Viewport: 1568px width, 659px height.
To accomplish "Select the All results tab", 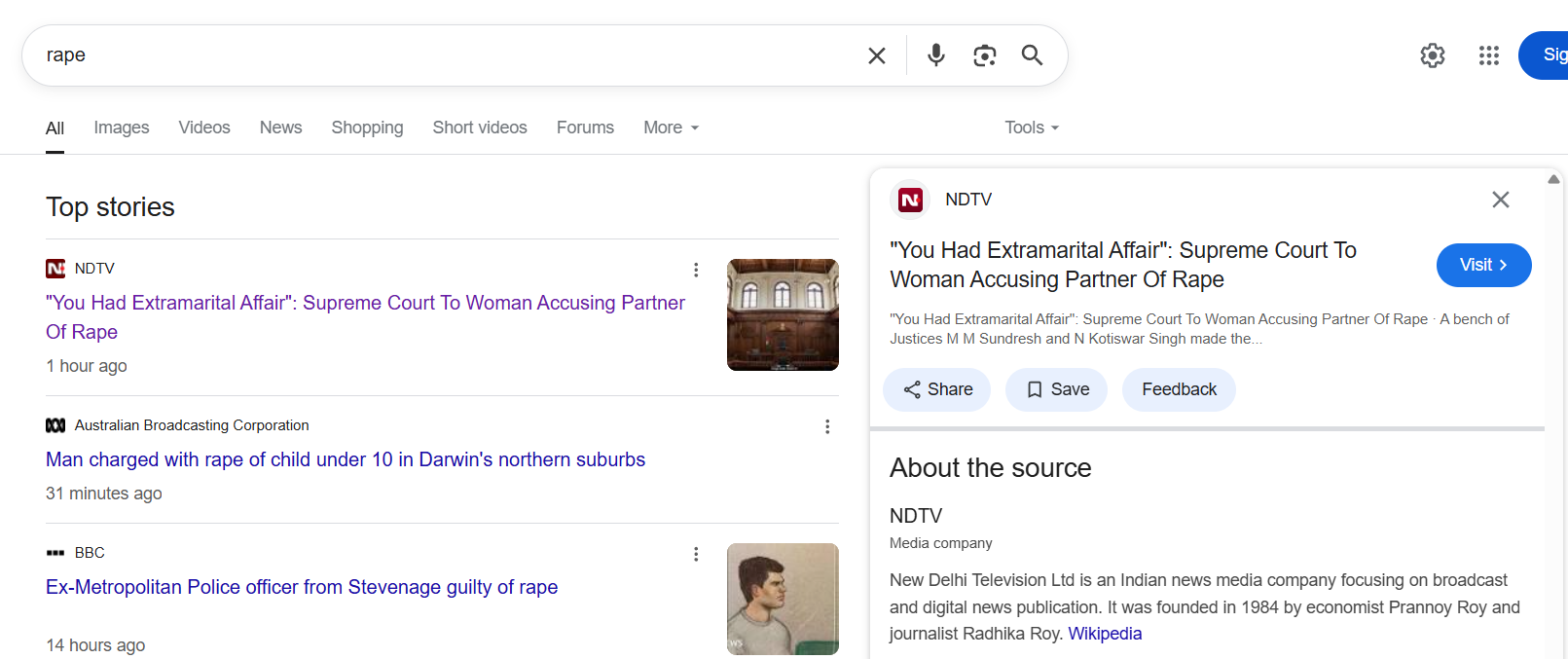I will pyautogui.click(x=55, y=128).
